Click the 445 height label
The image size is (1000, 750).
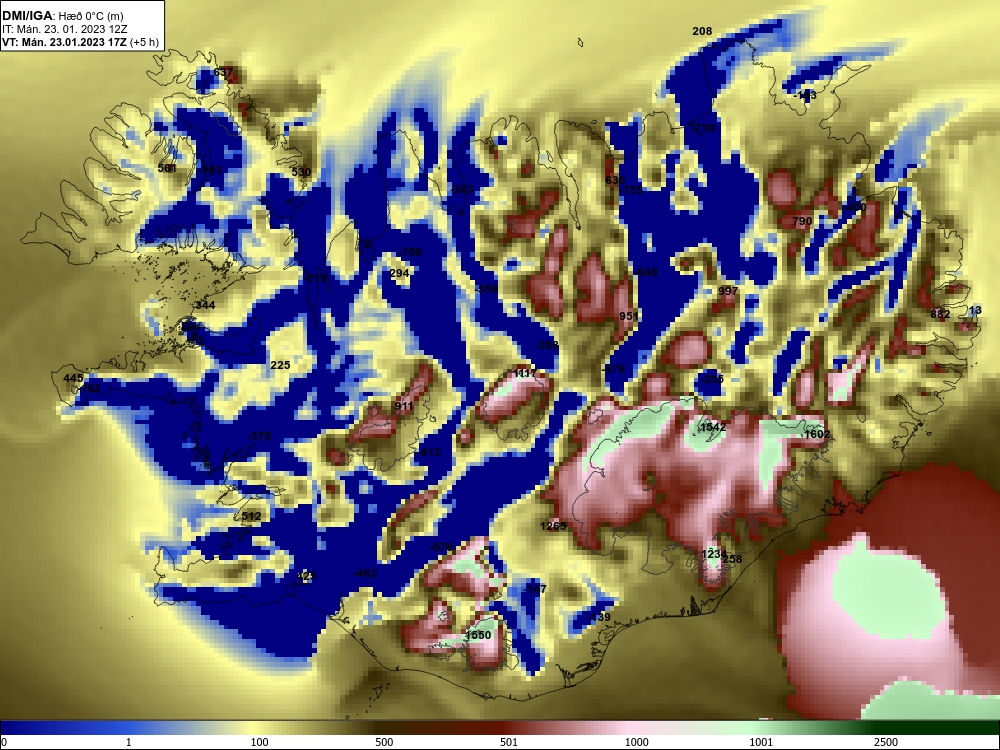[x=73, y=378]
